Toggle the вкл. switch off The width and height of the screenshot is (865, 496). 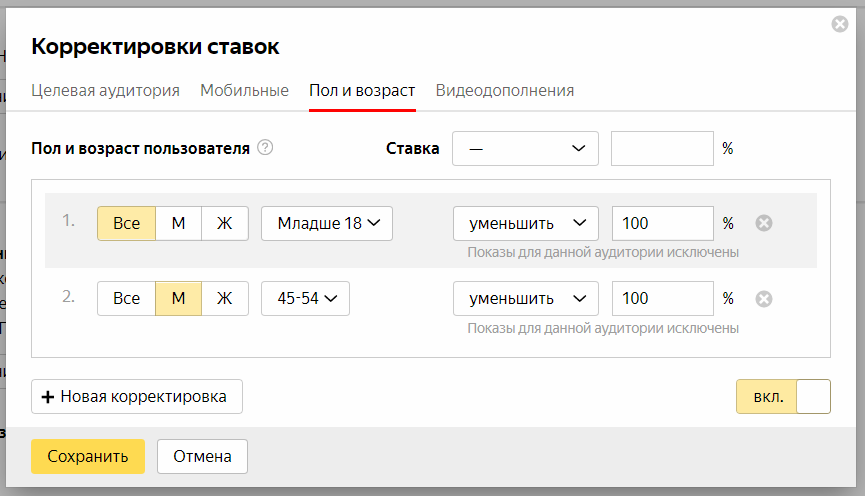783,397
